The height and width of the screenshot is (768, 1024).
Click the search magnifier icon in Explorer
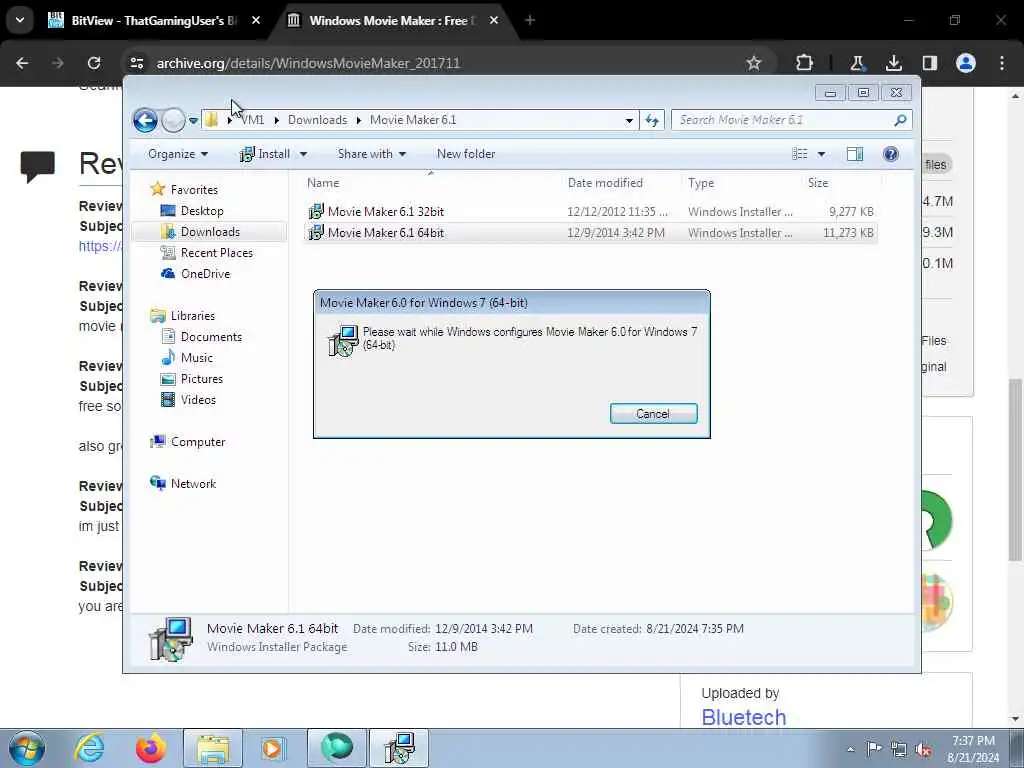[x=901, y=120]
